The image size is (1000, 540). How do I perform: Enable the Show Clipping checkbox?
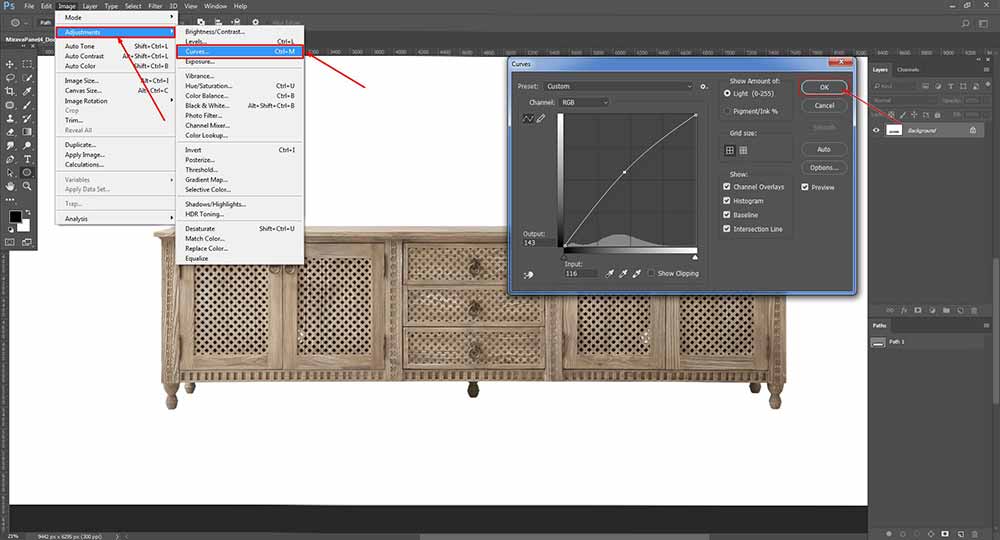(x=650, y=273)
